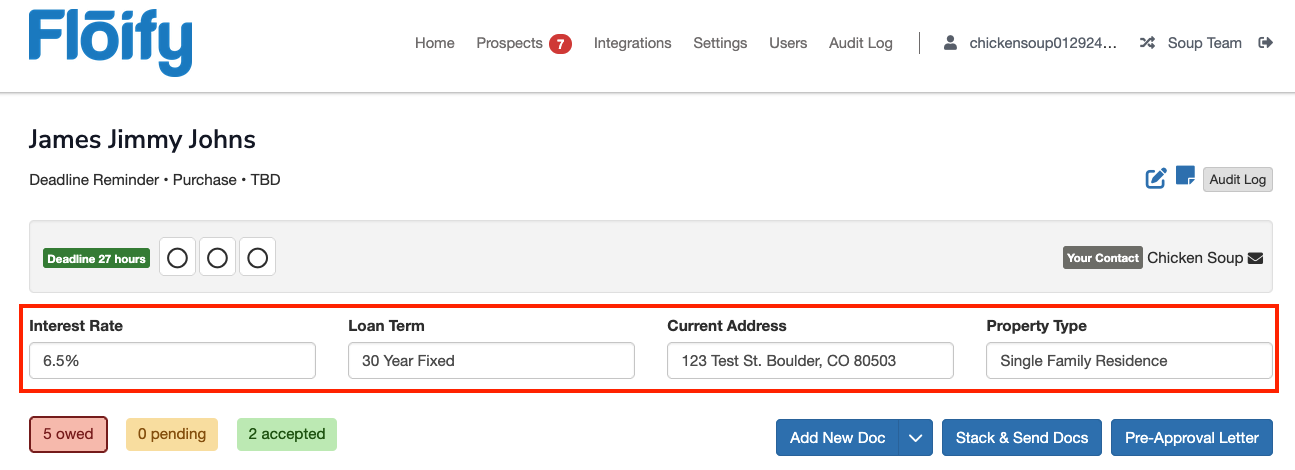Click the logout arrow icon

point(1265,43)
